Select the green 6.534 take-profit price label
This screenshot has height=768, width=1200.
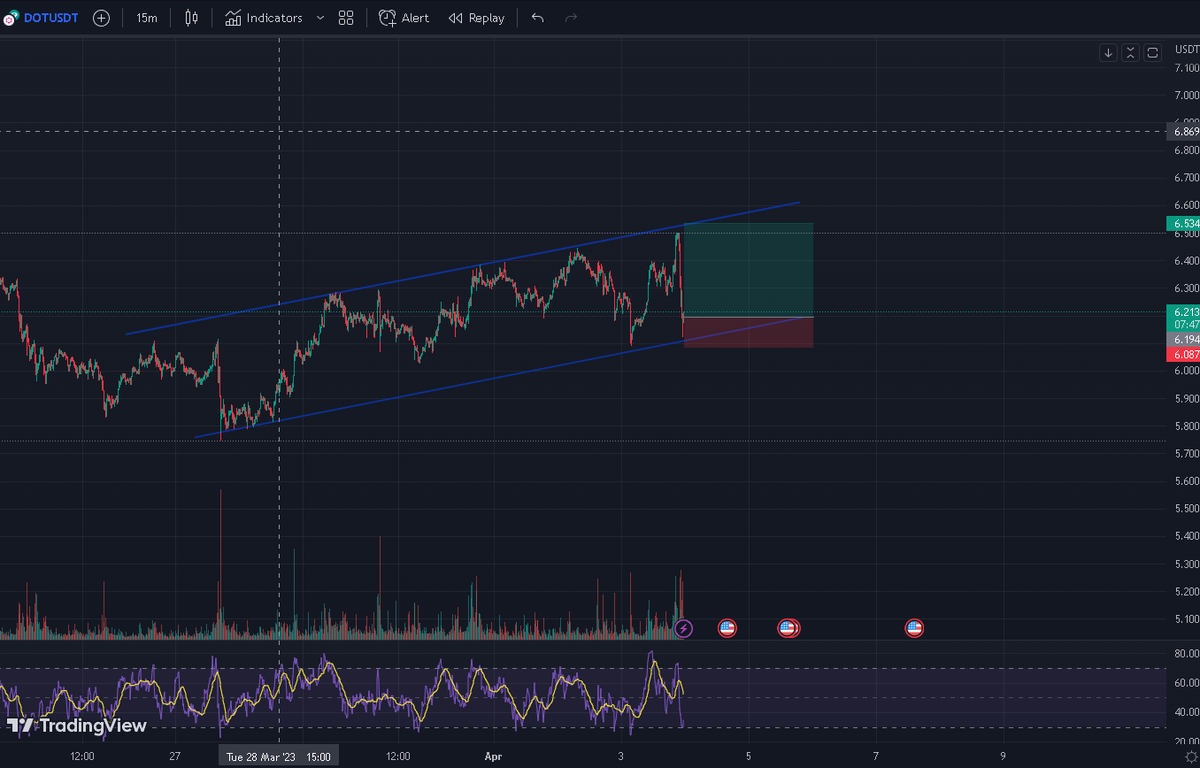(1184, 223)
